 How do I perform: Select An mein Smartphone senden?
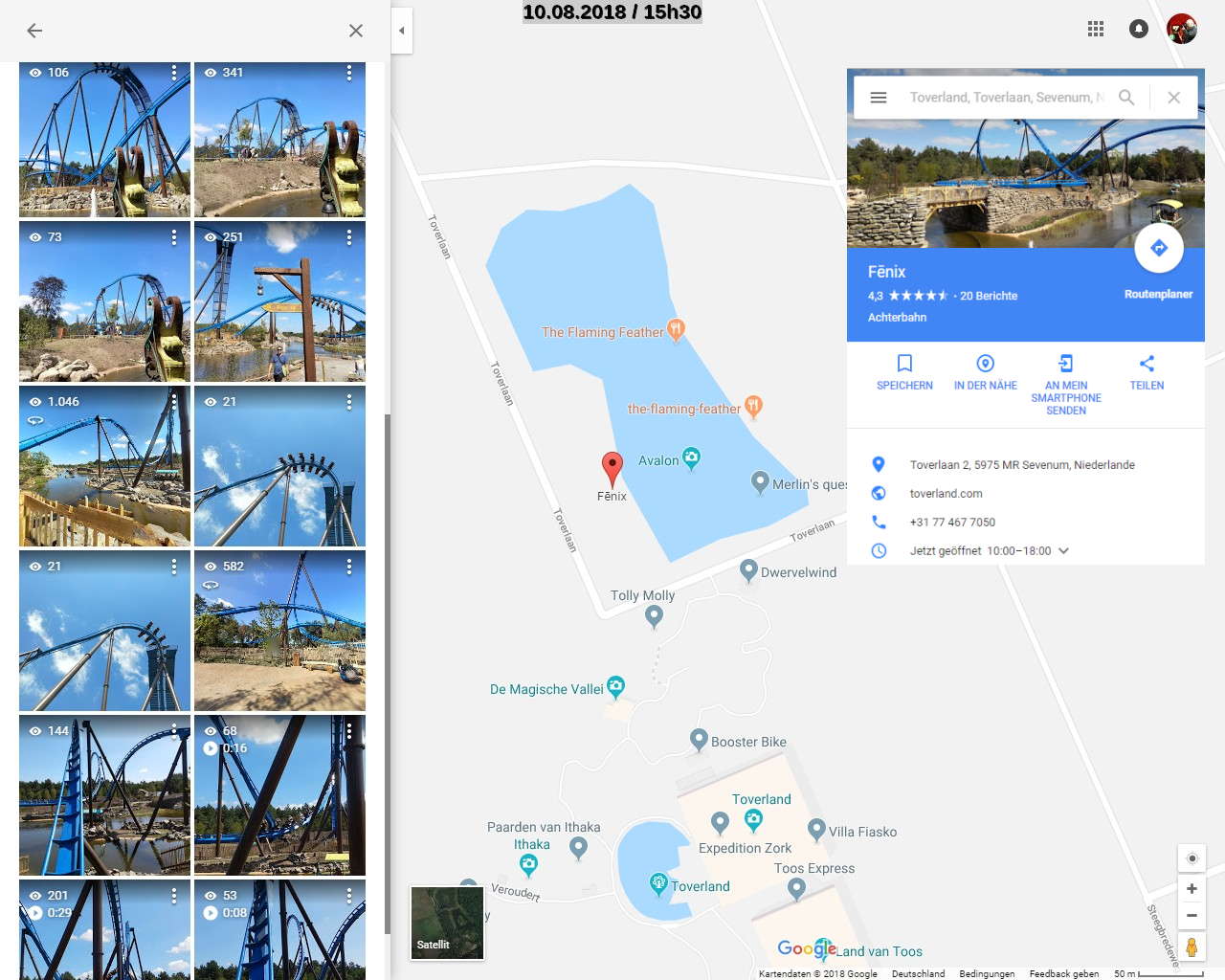1066,385
